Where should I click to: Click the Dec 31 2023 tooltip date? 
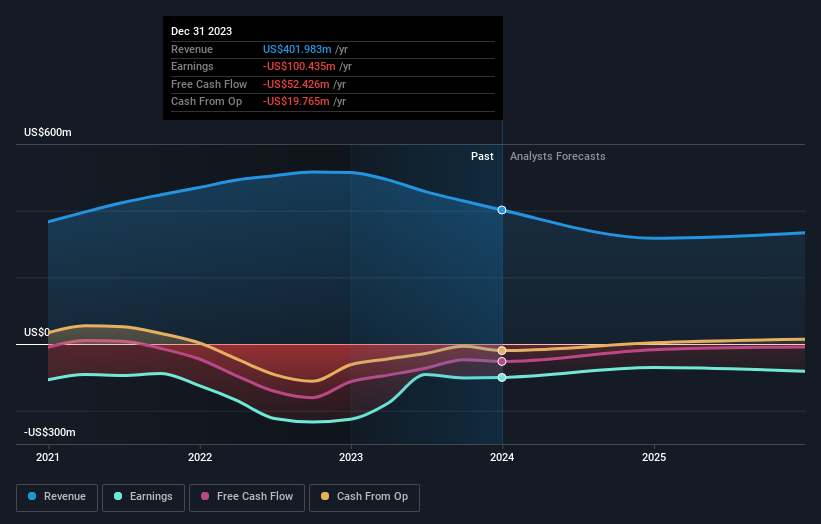coord(202,31)
